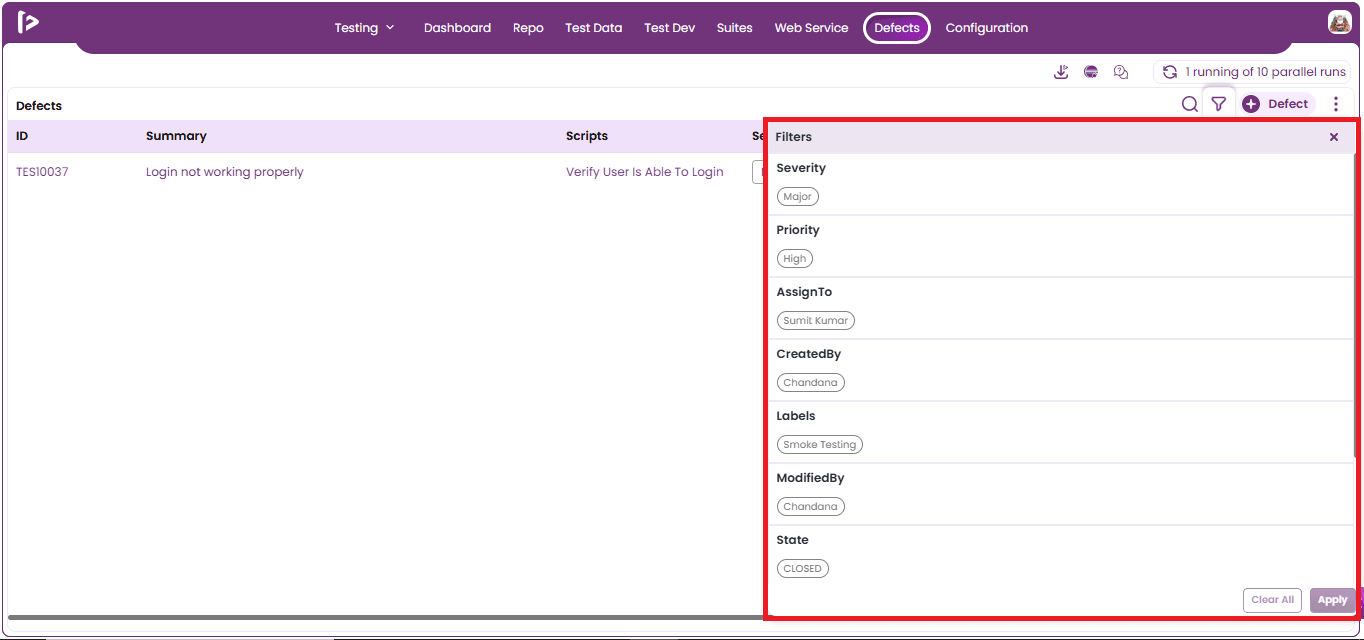The width and height of the screenshot is (1364, 640).
Task: Toggle the Chandana chip under ModifiedBy
Action: point(811,507)
